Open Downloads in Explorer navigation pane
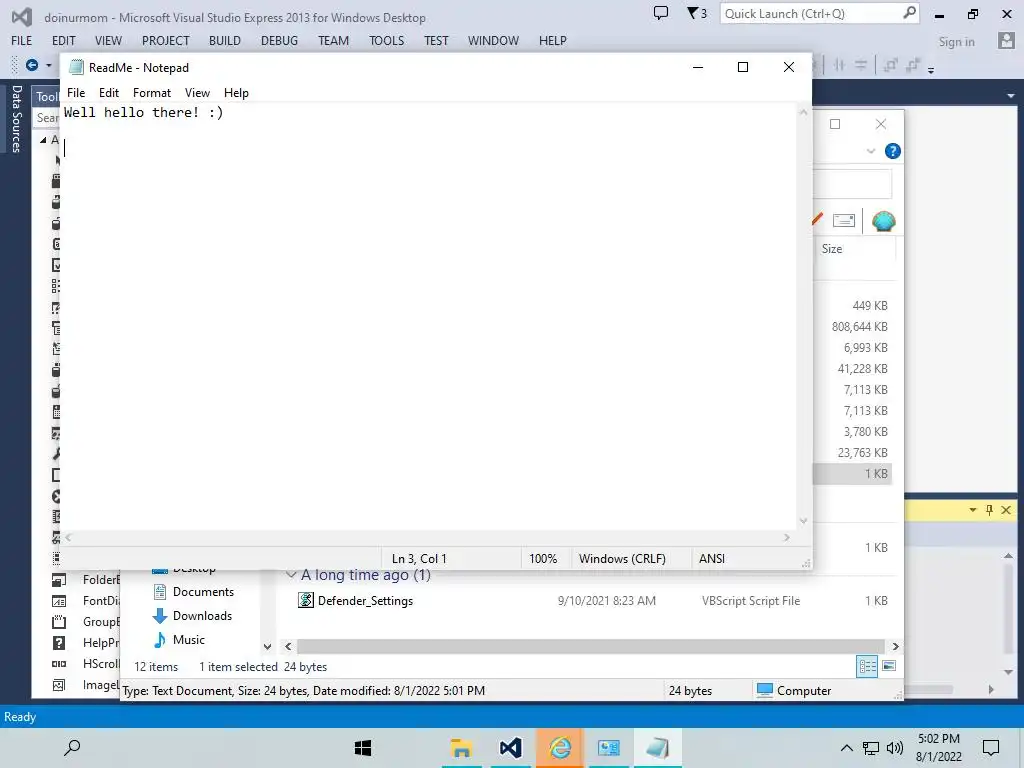 pos(202,616)
